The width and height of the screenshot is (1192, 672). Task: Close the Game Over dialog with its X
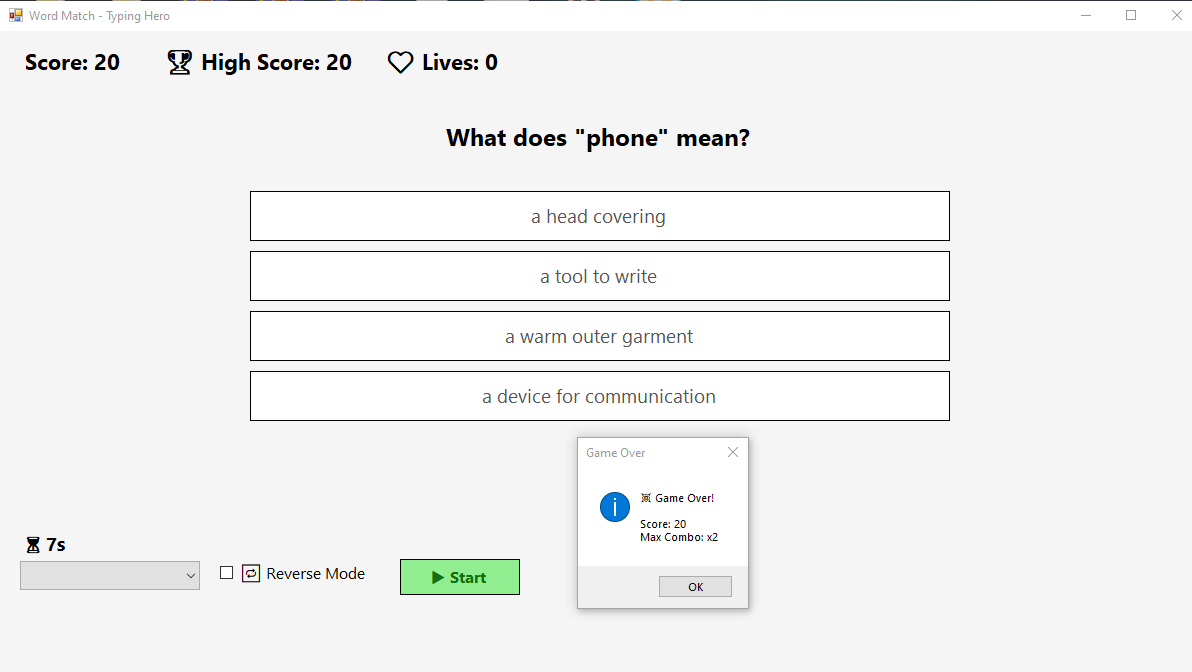click(x=733, y=452)
